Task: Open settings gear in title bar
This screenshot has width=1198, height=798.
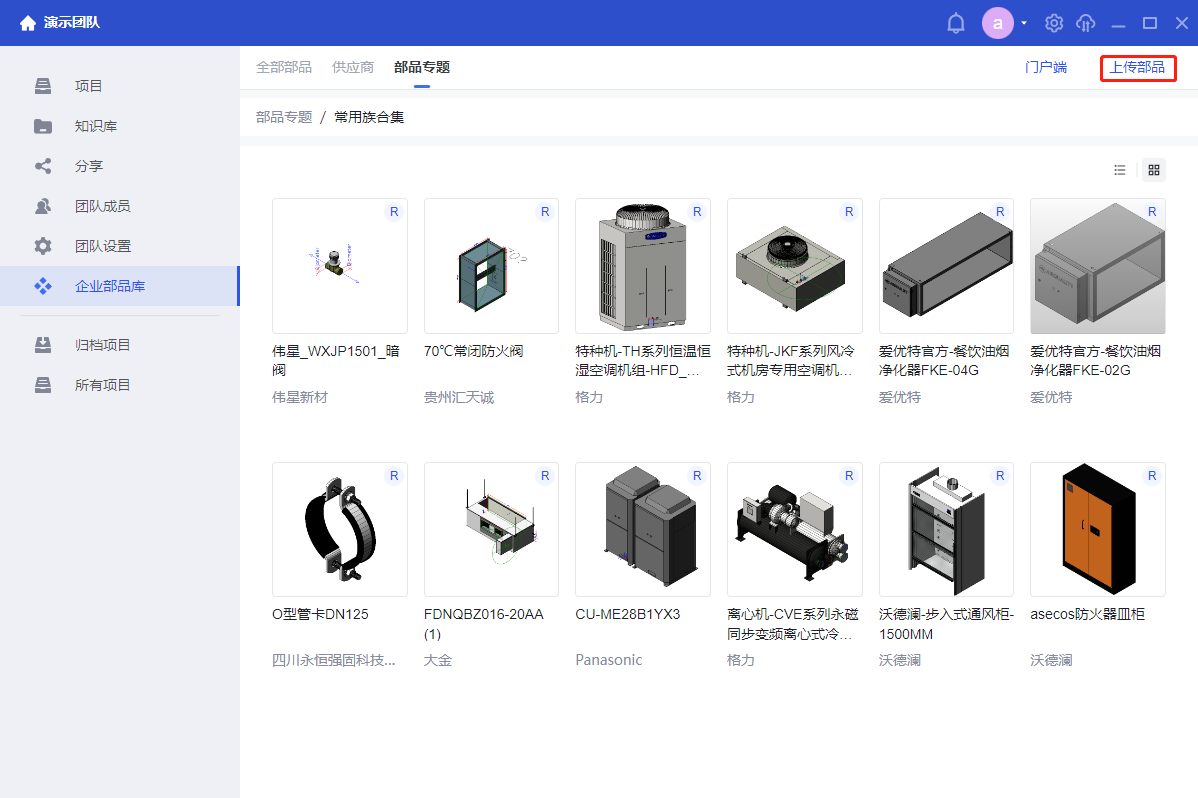Action: click(1054, 23)
